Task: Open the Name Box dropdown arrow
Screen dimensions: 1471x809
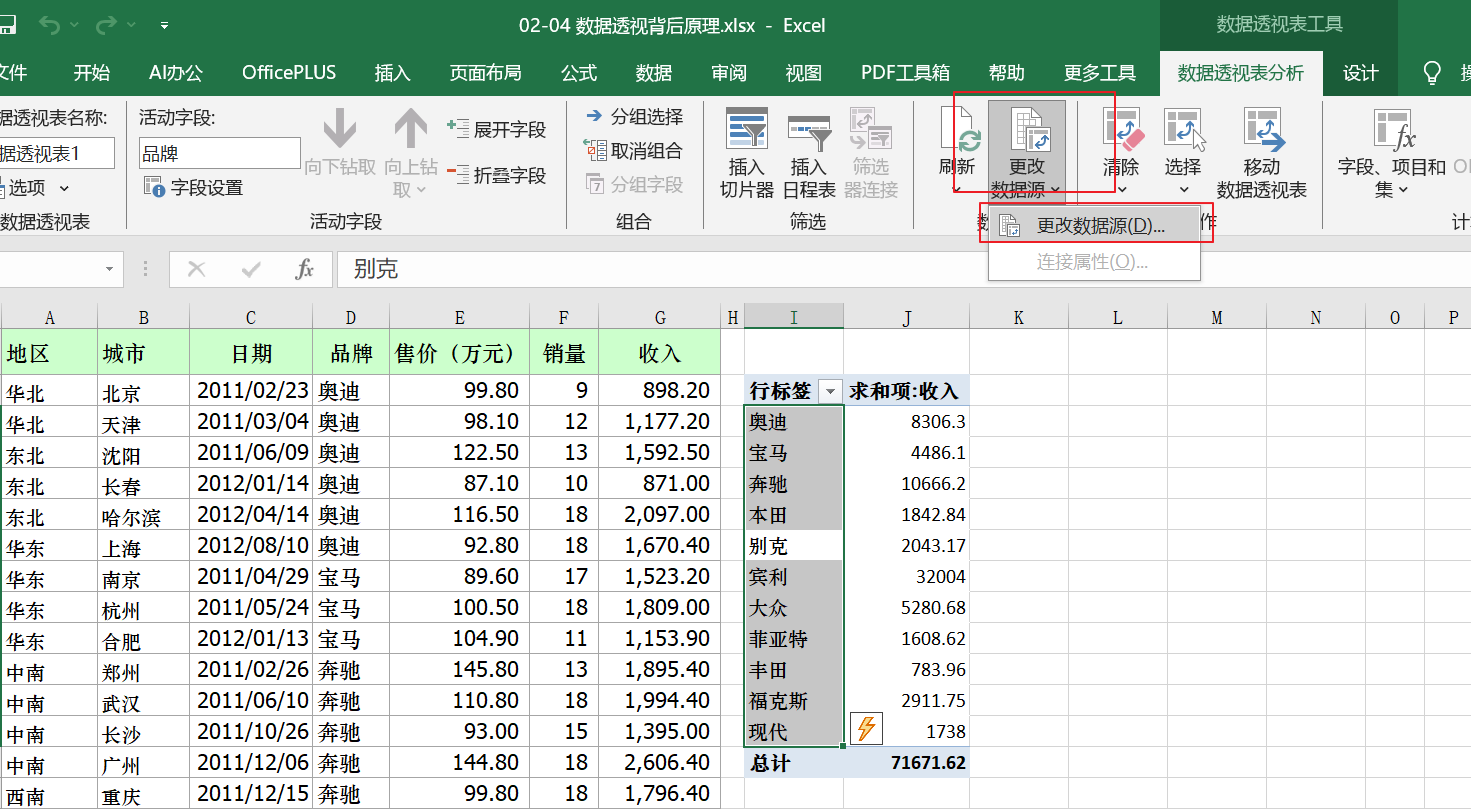Action: pos(109,269)
